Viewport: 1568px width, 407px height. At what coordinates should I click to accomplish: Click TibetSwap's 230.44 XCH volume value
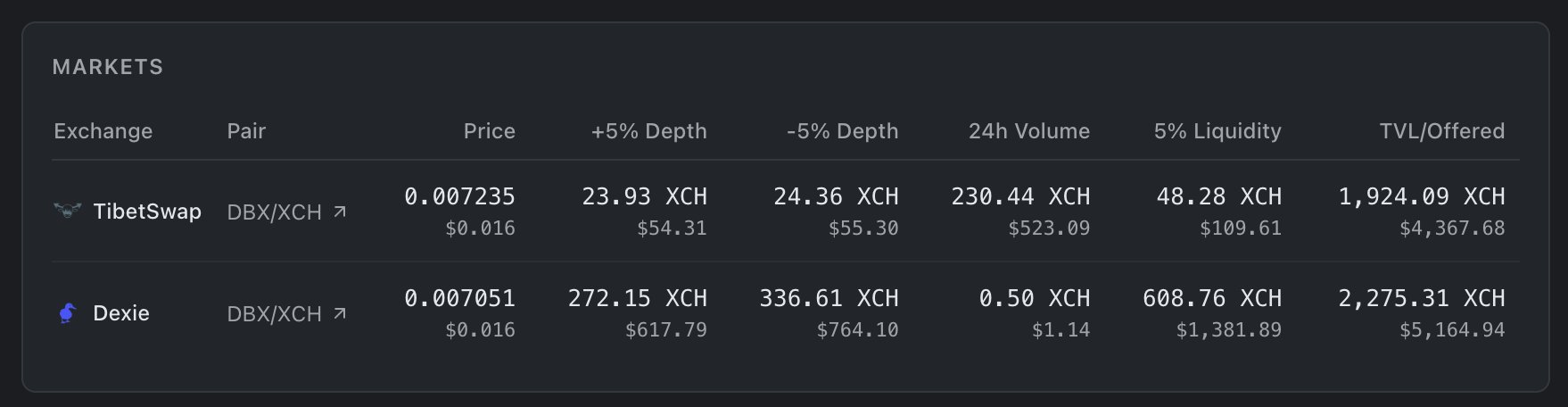[1020, 196]
